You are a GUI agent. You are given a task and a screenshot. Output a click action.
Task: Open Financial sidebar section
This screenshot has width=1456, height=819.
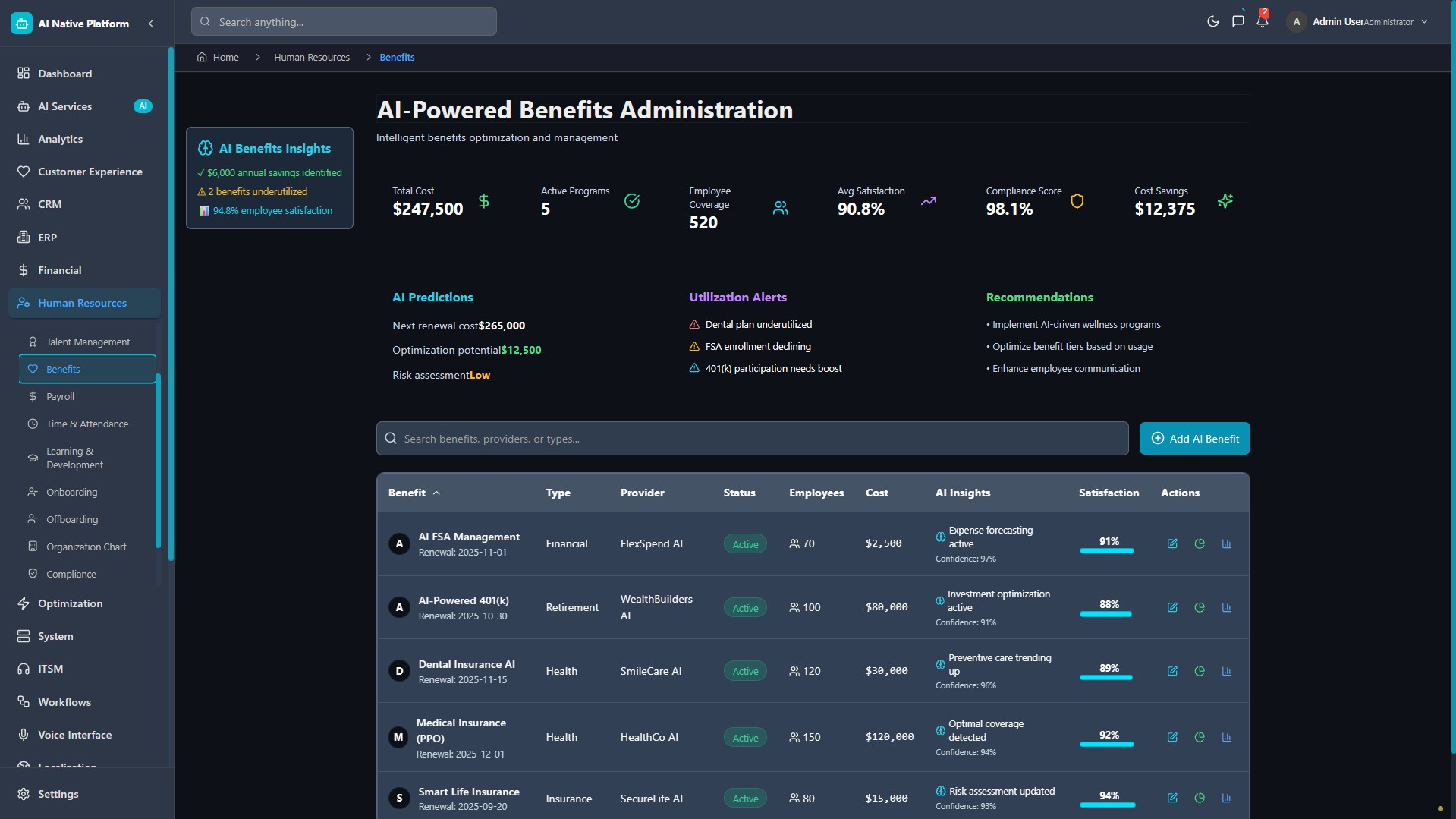[84, 270]
